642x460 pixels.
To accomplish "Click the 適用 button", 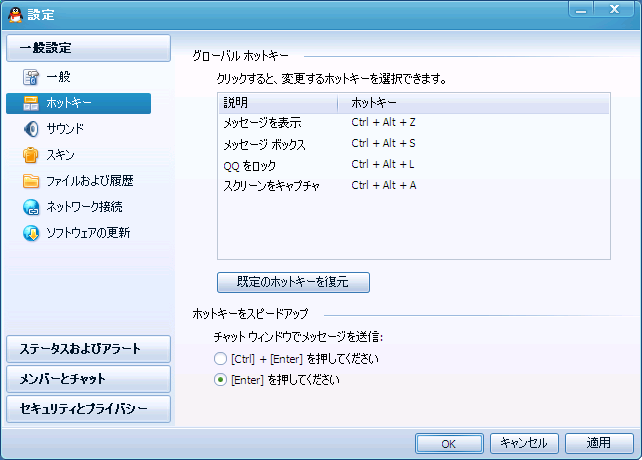I will pos(599,444).
